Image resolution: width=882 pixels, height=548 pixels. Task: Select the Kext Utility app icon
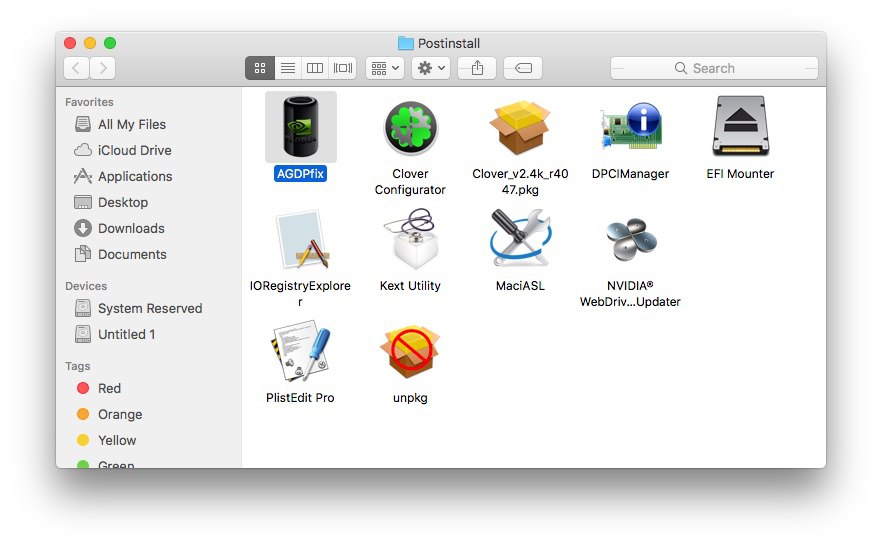click(x=411, y=239)
